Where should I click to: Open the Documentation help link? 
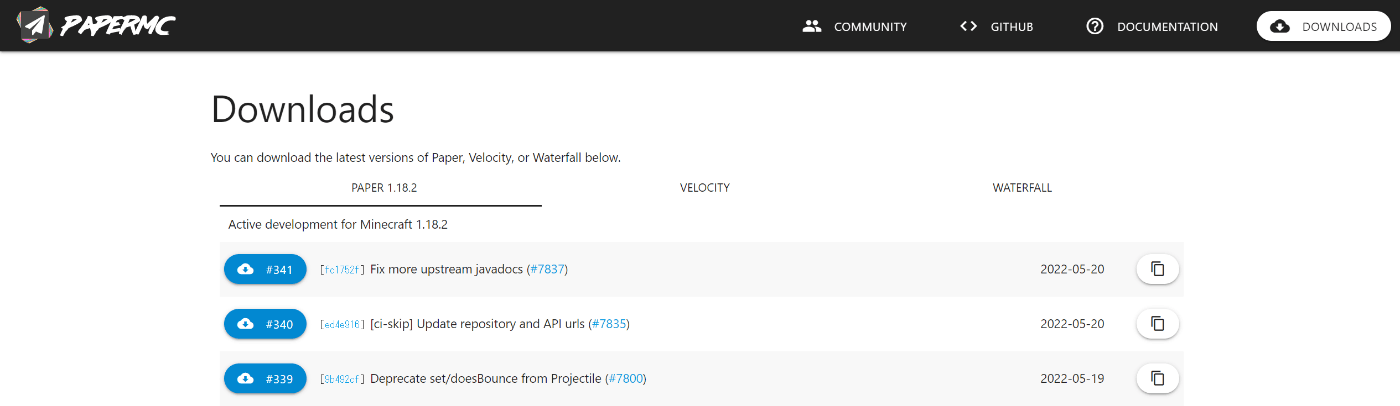1152,27
